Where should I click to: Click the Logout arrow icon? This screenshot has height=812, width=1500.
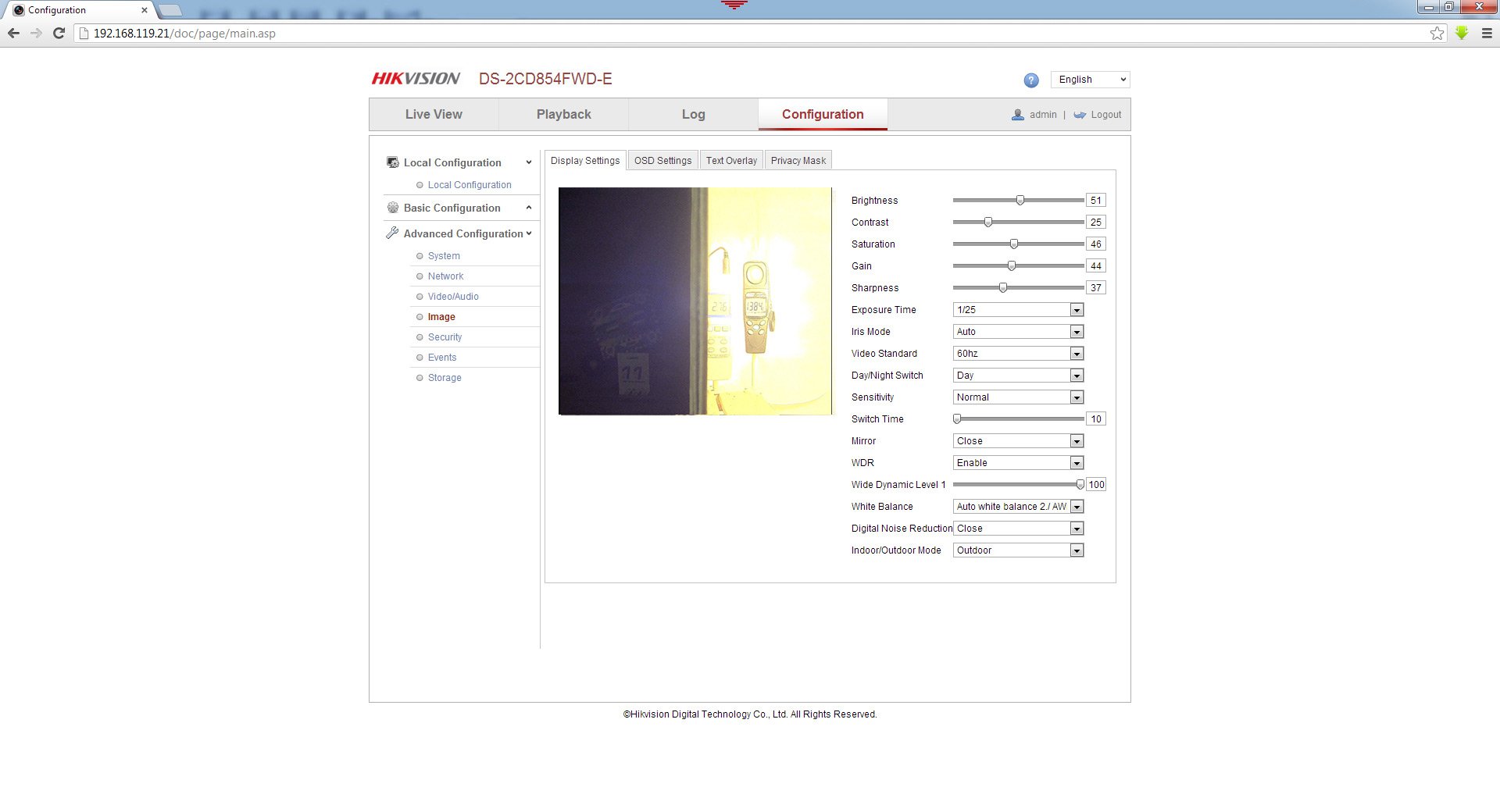[x=1080, y=115]
